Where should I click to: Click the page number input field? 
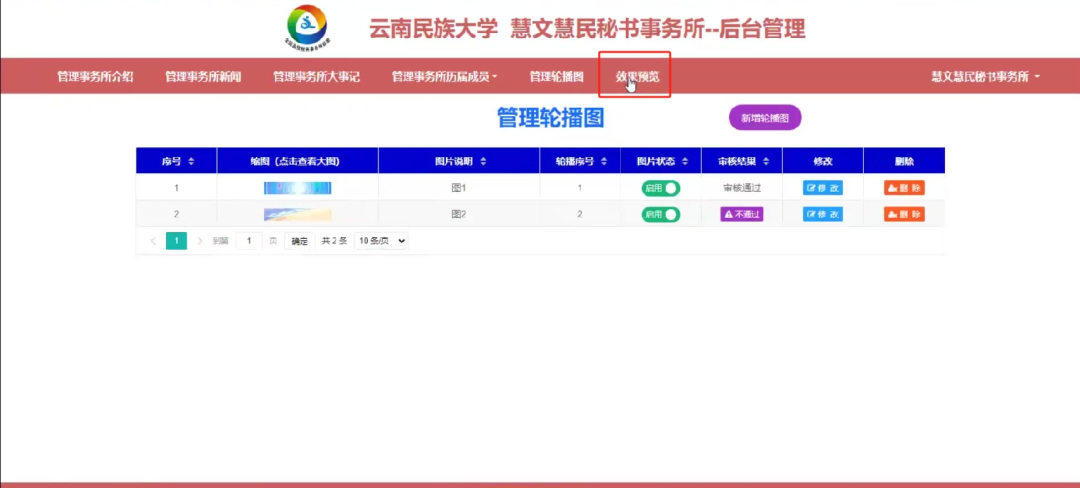coord(249,241)
